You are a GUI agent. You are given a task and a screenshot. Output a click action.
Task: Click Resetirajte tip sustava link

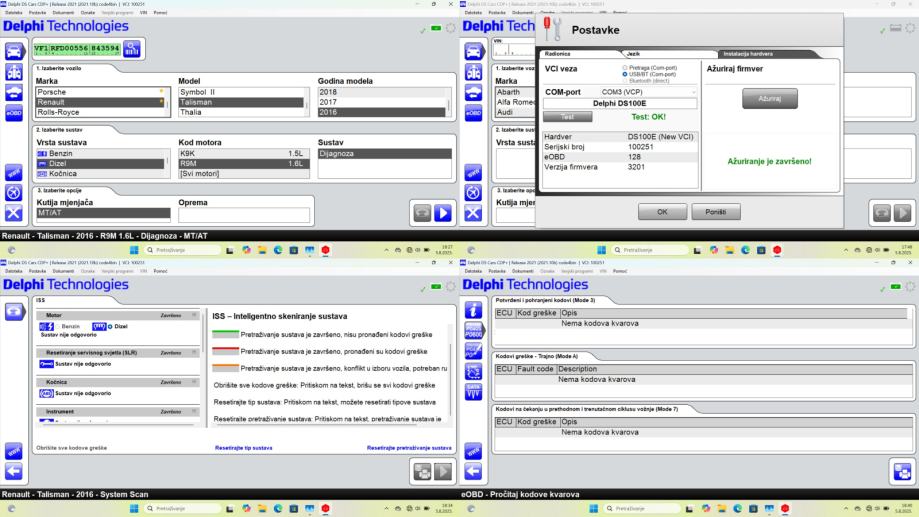click(244, 448)
